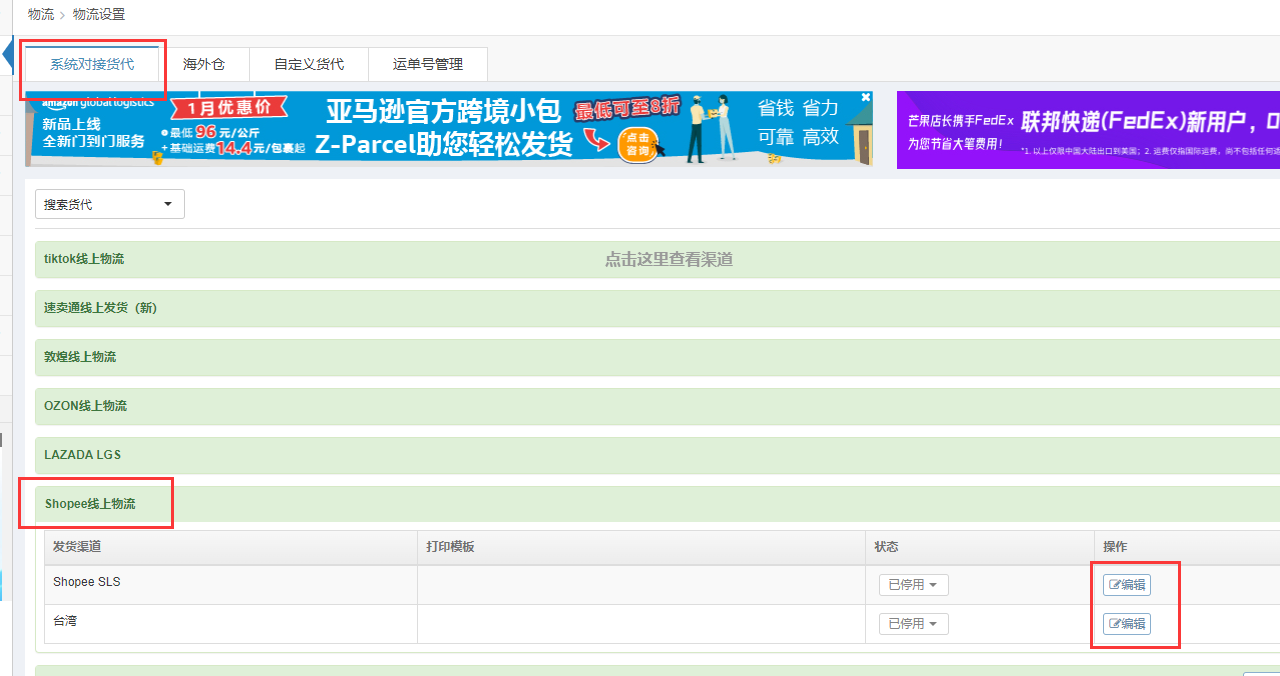The width and height of the screenshot is (1280, 676).
Task: Click 编辑 for the Shopee SLS channel
Action: [1127, 585]
